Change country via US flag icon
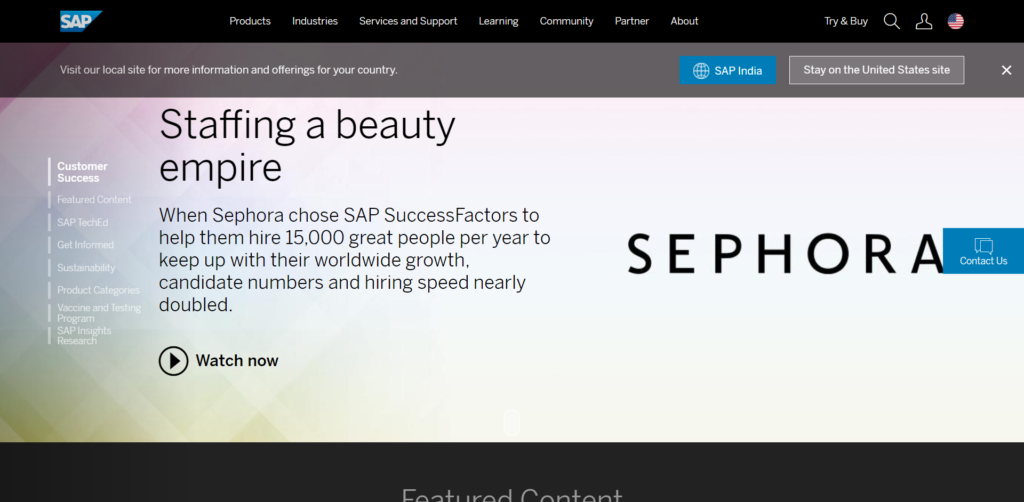 click(955, 21)
